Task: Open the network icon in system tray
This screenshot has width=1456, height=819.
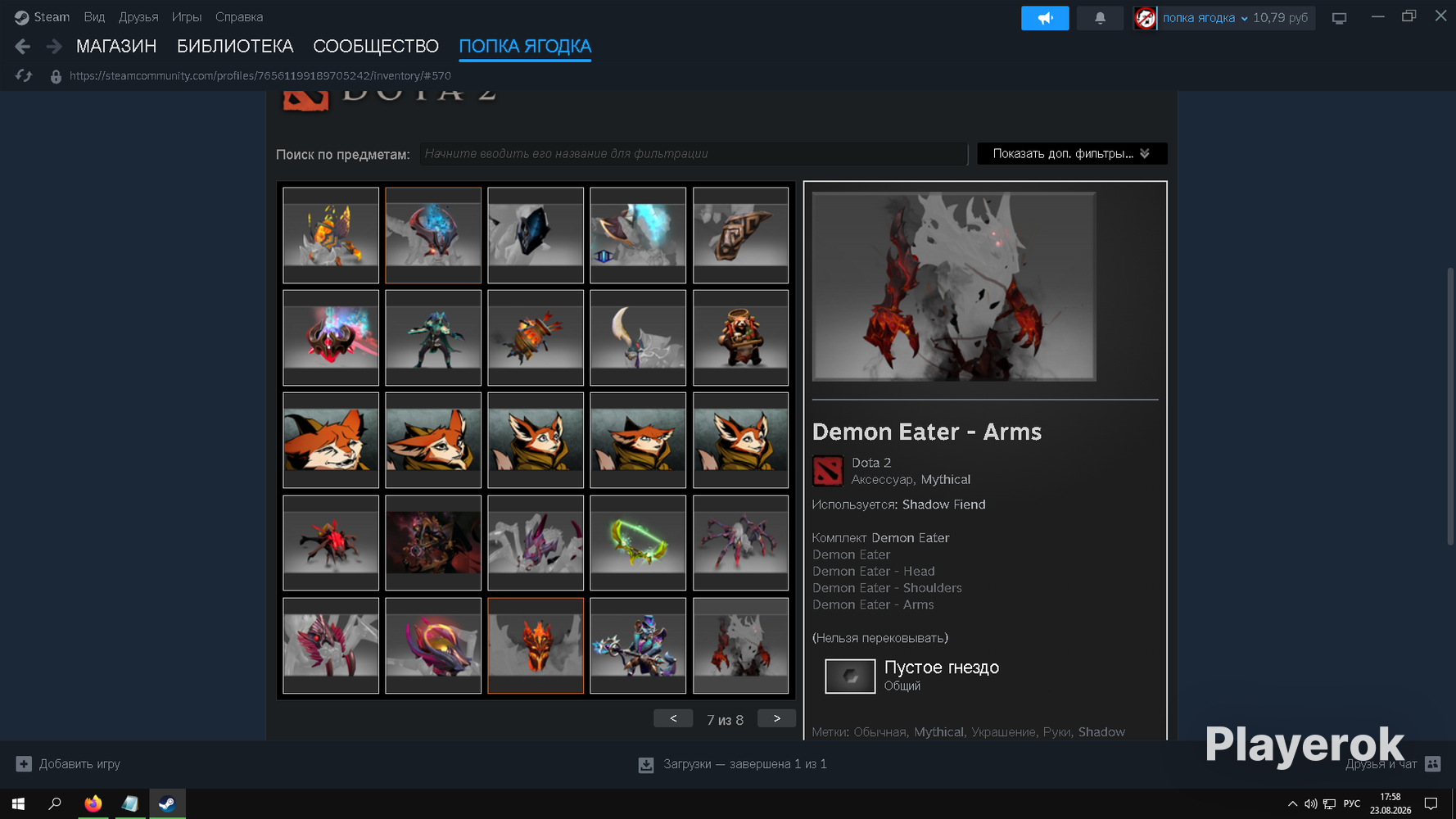Action: point(1329,804)
